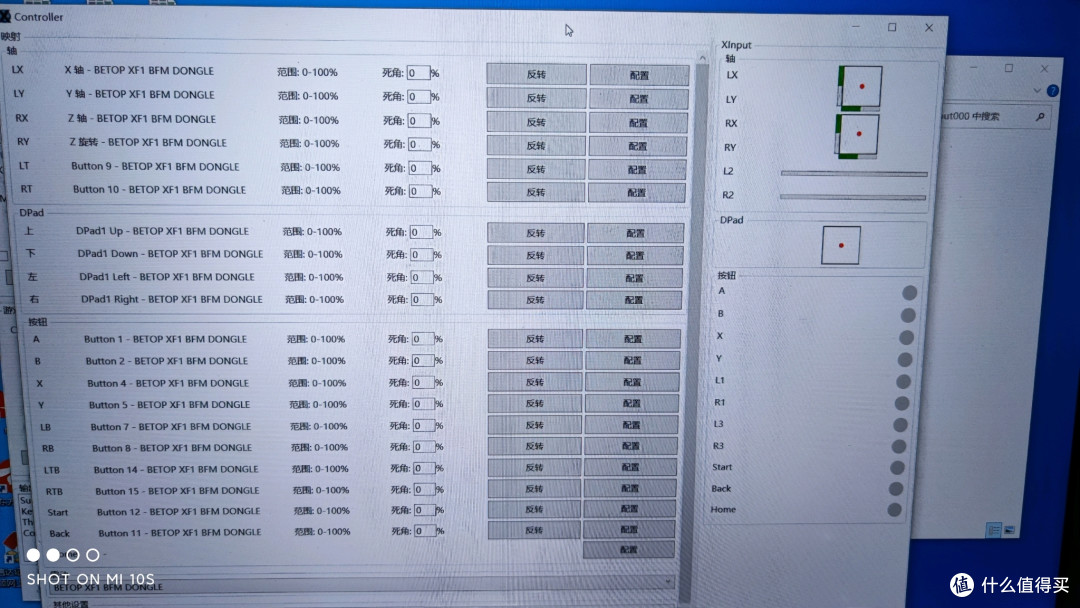Click the XInput Y button indicator circle

click(904, 359)
